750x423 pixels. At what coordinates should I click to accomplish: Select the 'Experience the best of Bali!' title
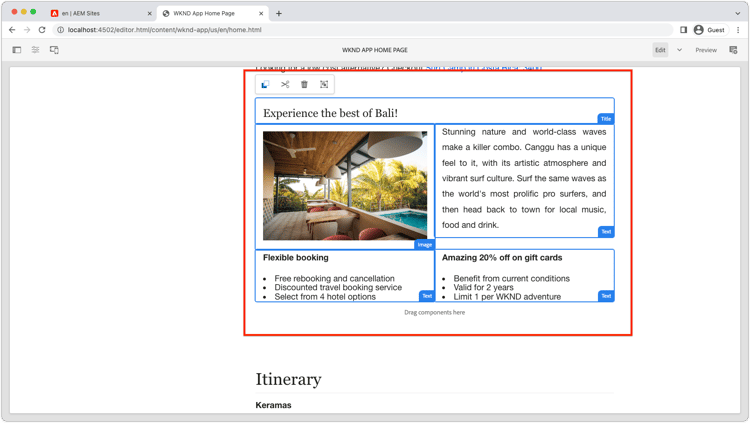(331, 113)
